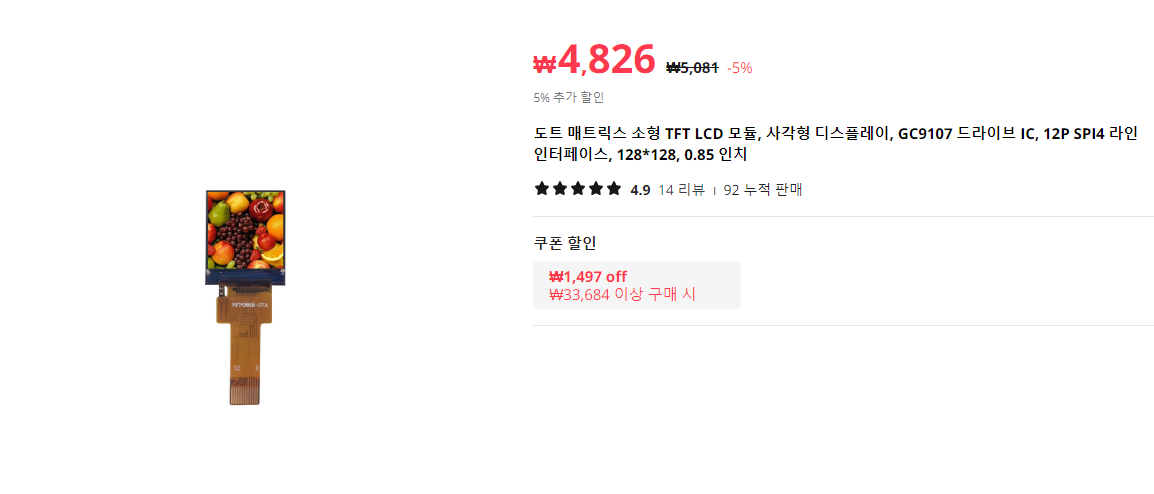Select the 4.9 rating score

[640, 190]
